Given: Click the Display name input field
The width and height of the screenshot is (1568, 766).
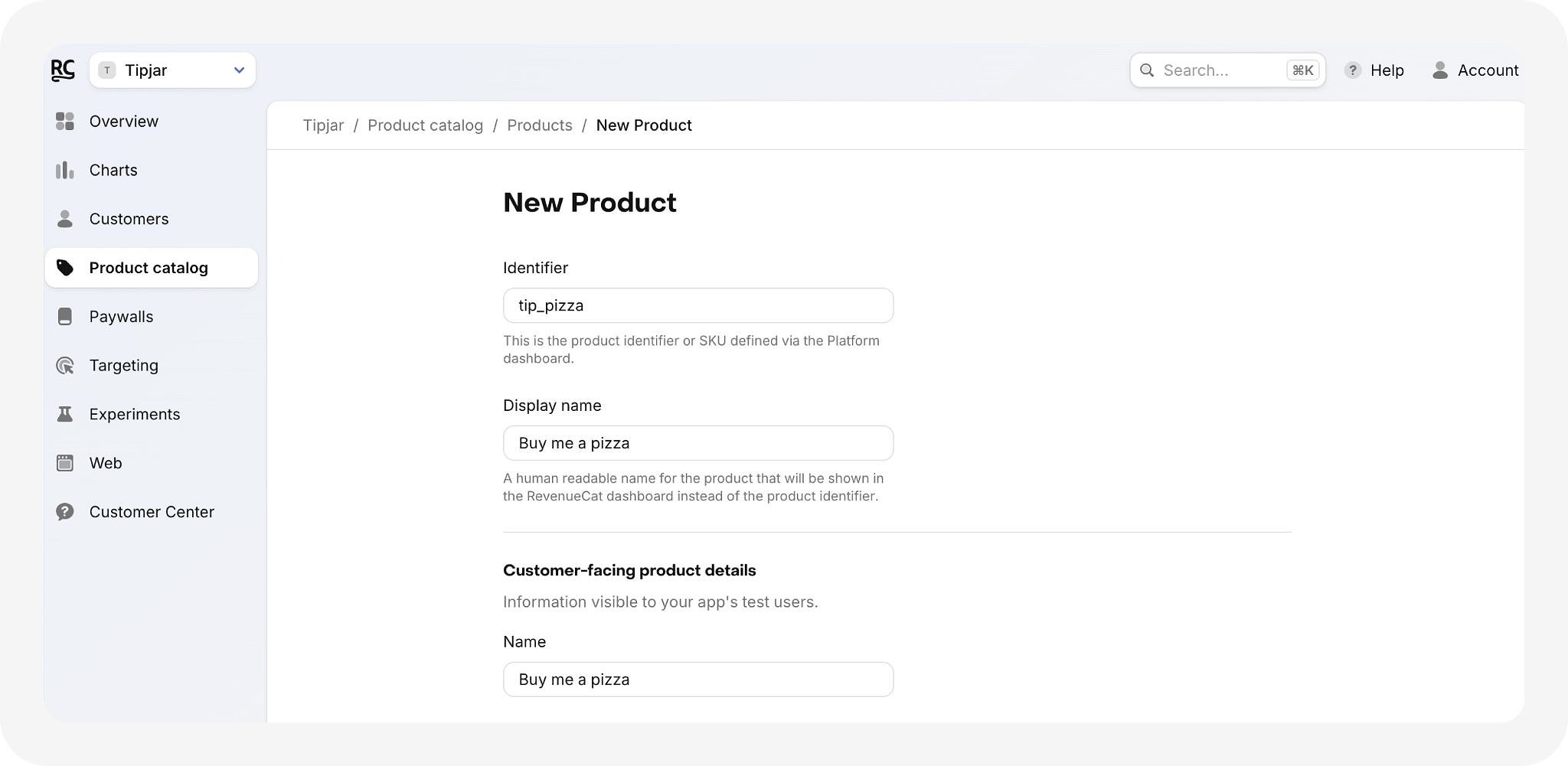Looking at the screenshot, I should tap(698, 443).
